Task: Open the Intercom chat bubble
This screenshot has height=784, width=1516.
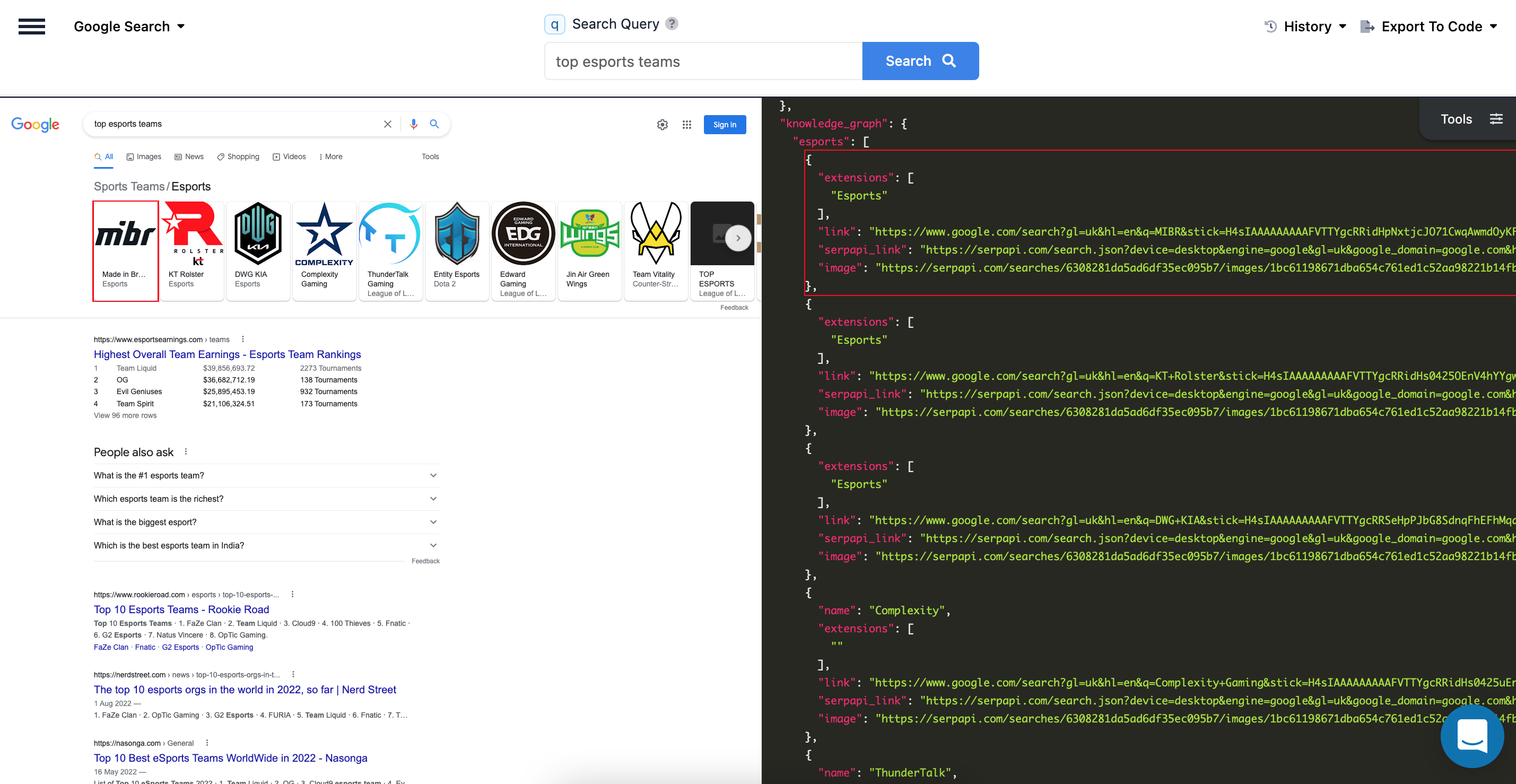Action: pyautogui.click(x=1473, y=736)
